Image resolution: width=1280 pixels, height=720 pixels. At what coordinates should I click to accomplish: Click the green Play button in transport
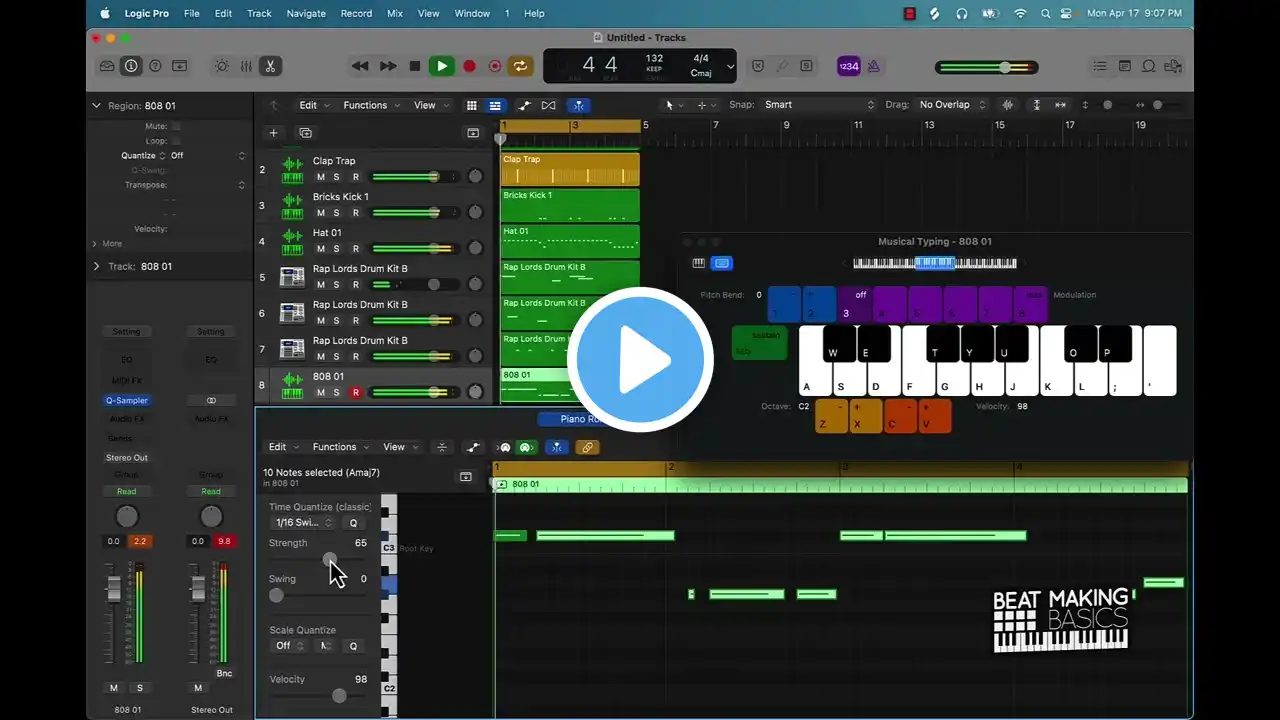pyautogui.click(x=441, y=66)
